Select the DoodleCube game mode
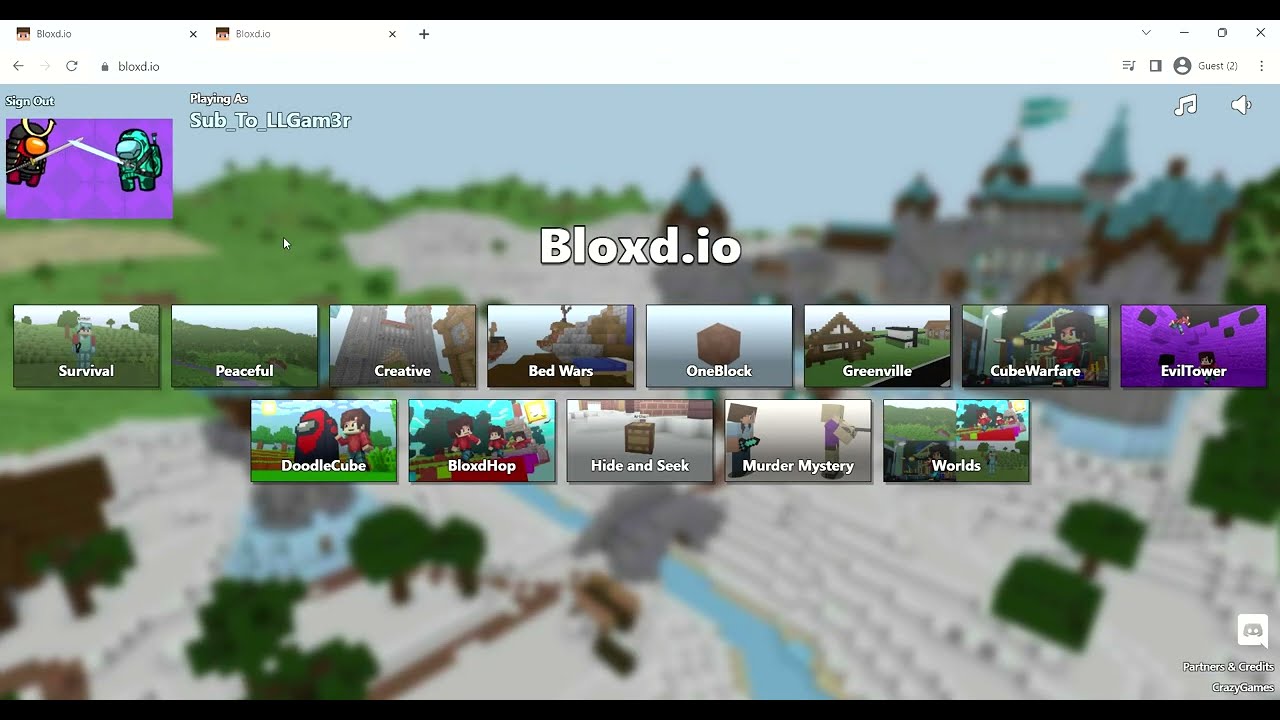This screenshot has width=1280, height=720. coord(323,441)
